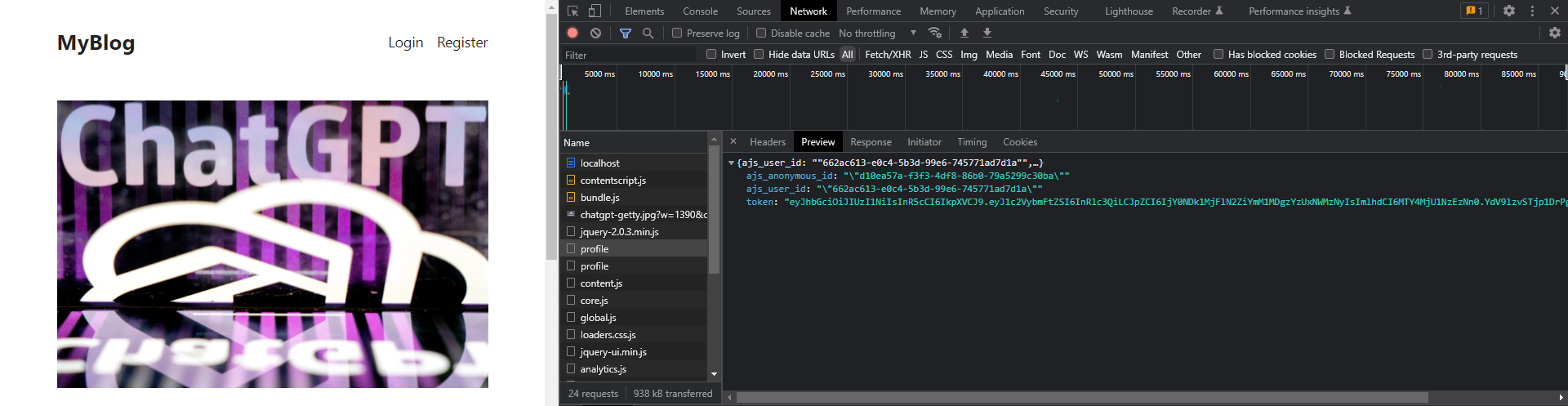This screenshot has width=1568, height=406.
Task: Export HAR file with download arrow
Action: click(987, 33)
